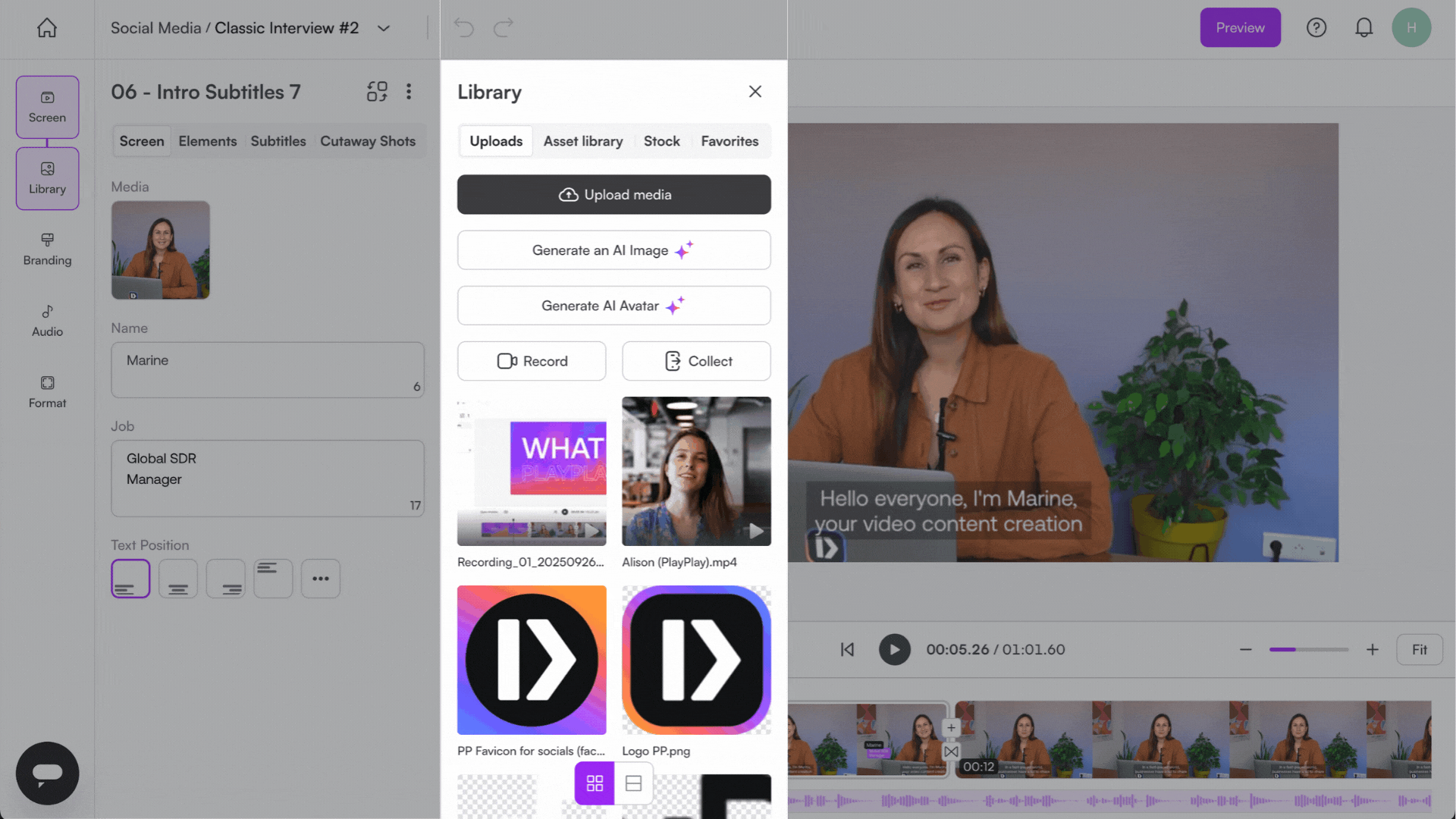
Task: Open the Format sidebar panel
Action: click(x=47, y=392)
